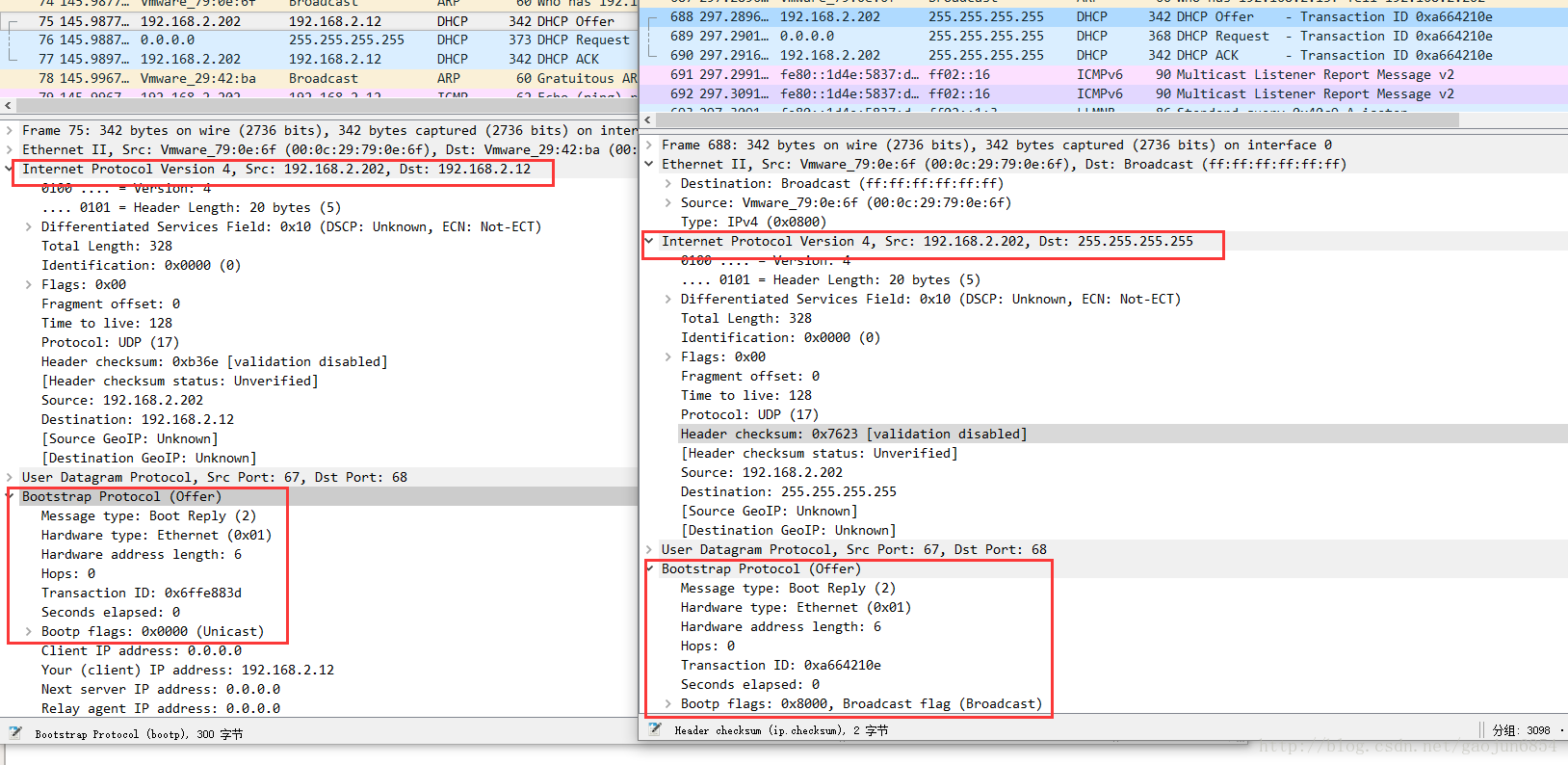Expand Differentiated Services Field in the Frame 688 pane
Screen dimensions: 1568x765
668,299
